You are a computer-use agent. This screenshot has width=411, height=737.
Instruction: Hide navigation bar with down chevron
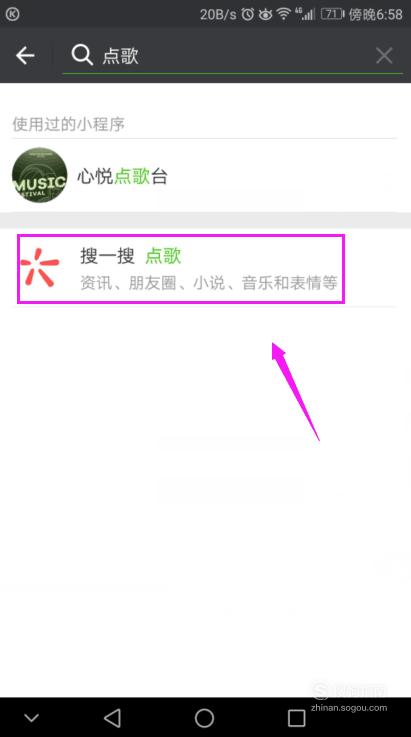pos(32,718)
